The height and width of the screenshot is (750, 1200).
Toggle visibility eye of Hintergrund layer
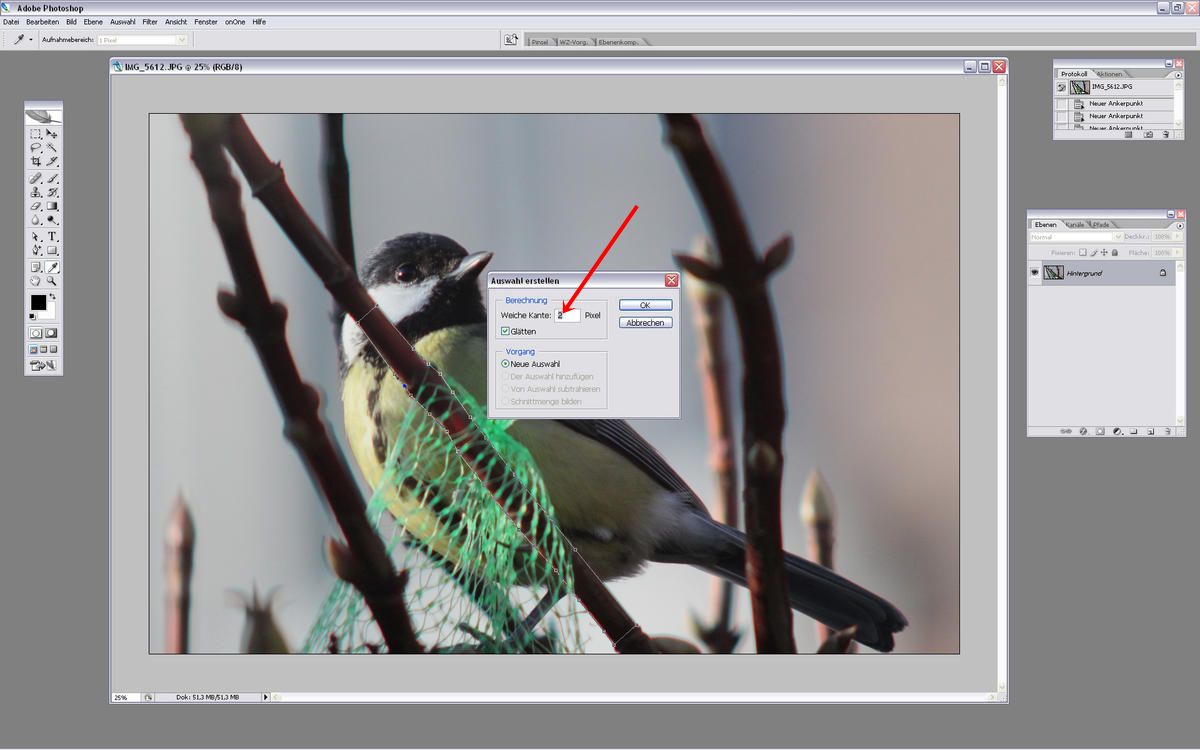1034,273
